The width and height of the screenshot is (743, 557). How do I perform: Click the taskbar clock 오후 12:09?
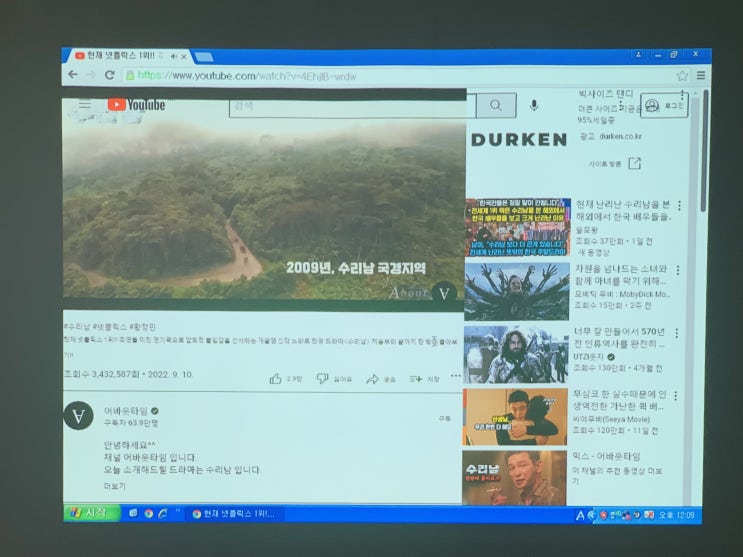pos(677,515)
